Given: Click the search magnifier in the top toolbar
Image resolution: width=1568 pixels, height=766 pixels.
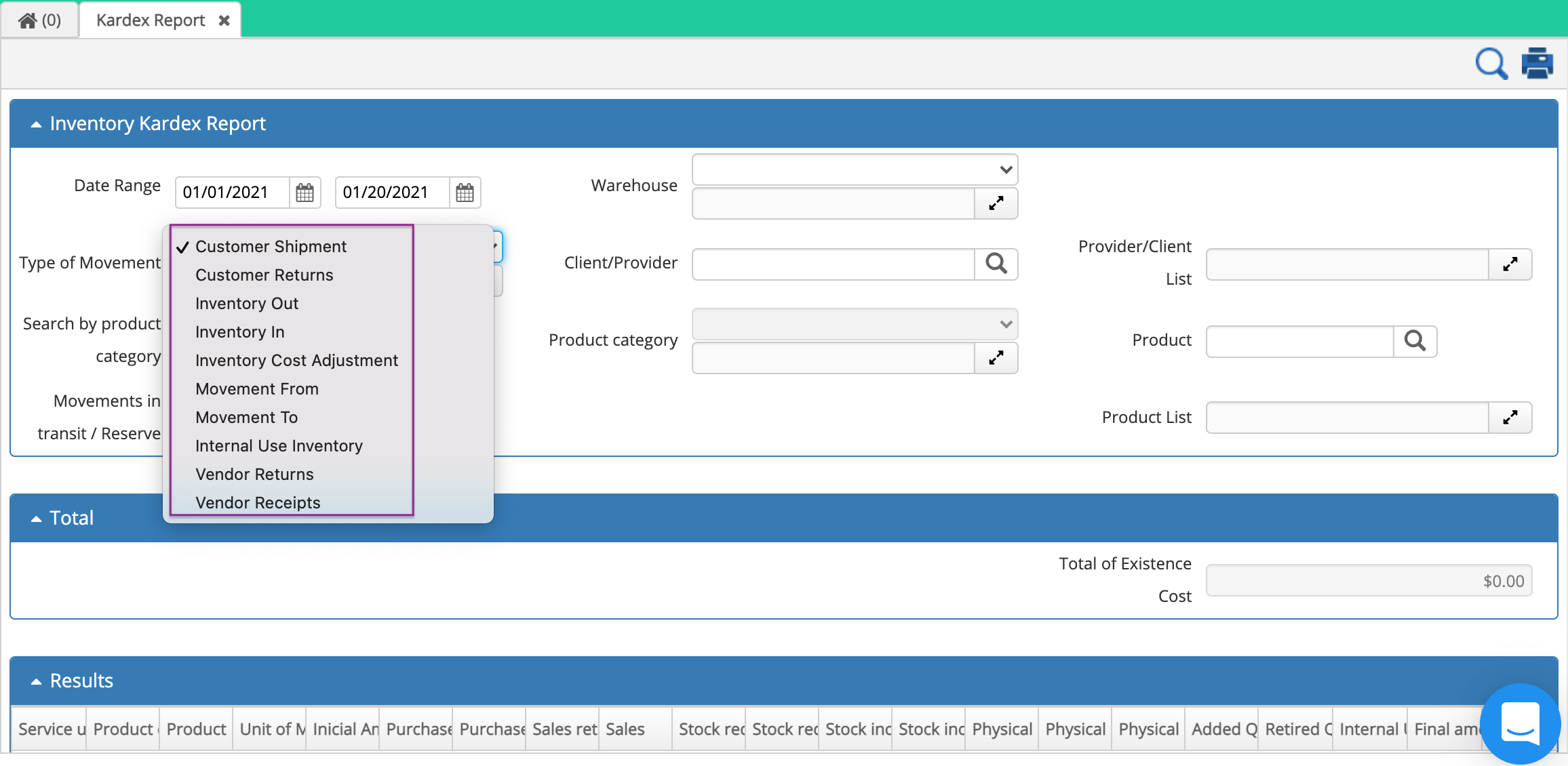Looking at the screenshot, I should pos(1491,63).
